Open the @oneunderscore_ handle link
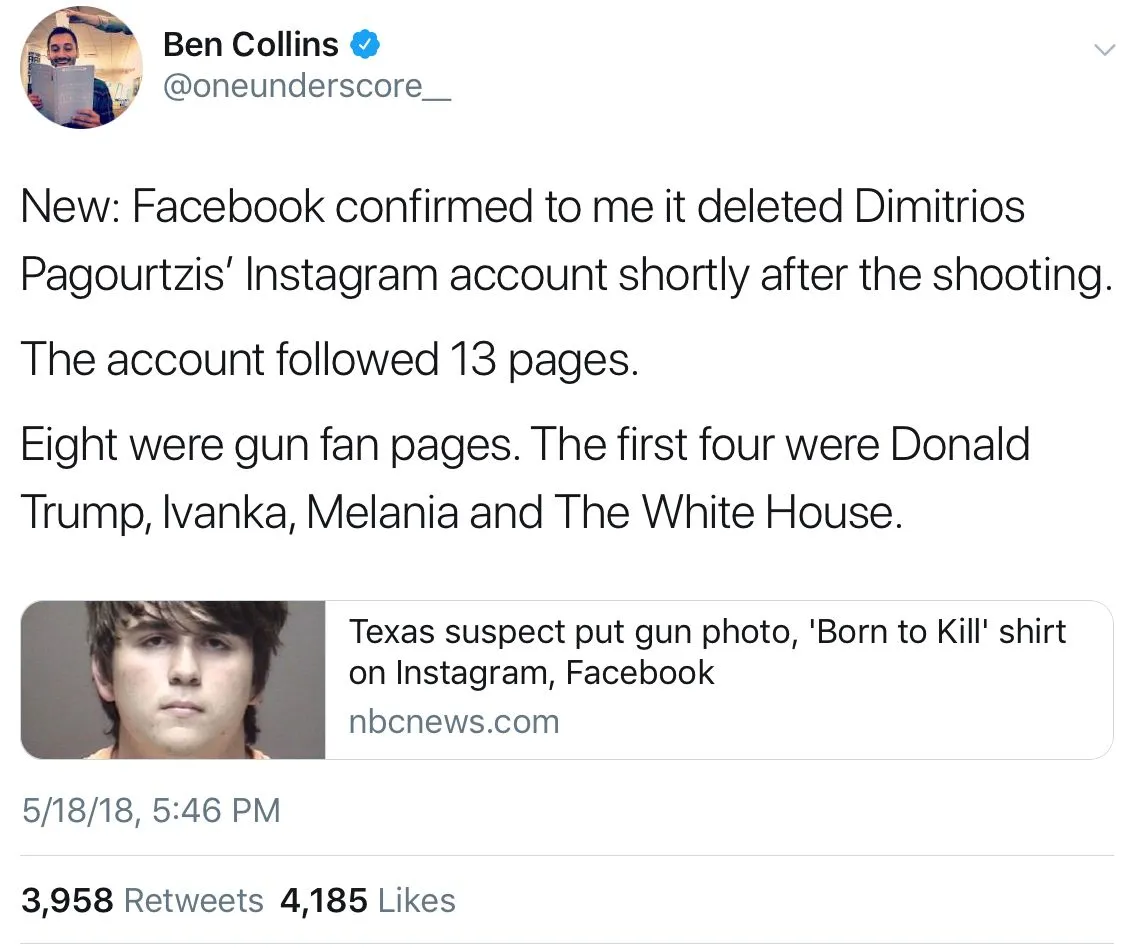The width and height of the screenshot is (1123, 951). (306, 87)
